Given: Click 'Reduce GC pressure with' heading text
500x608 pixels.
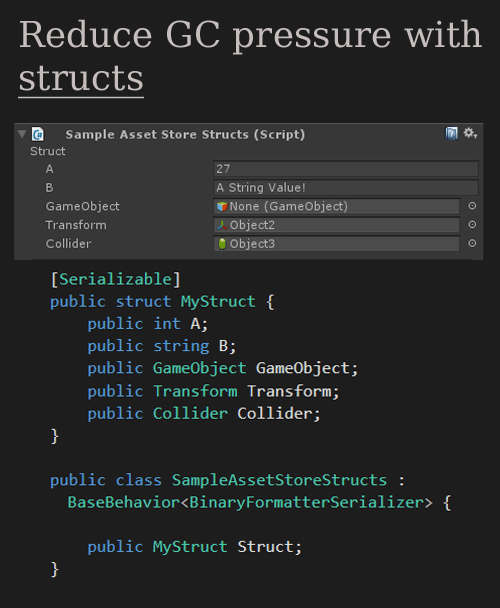Looking at the screenshot, I should click(250, 35).
